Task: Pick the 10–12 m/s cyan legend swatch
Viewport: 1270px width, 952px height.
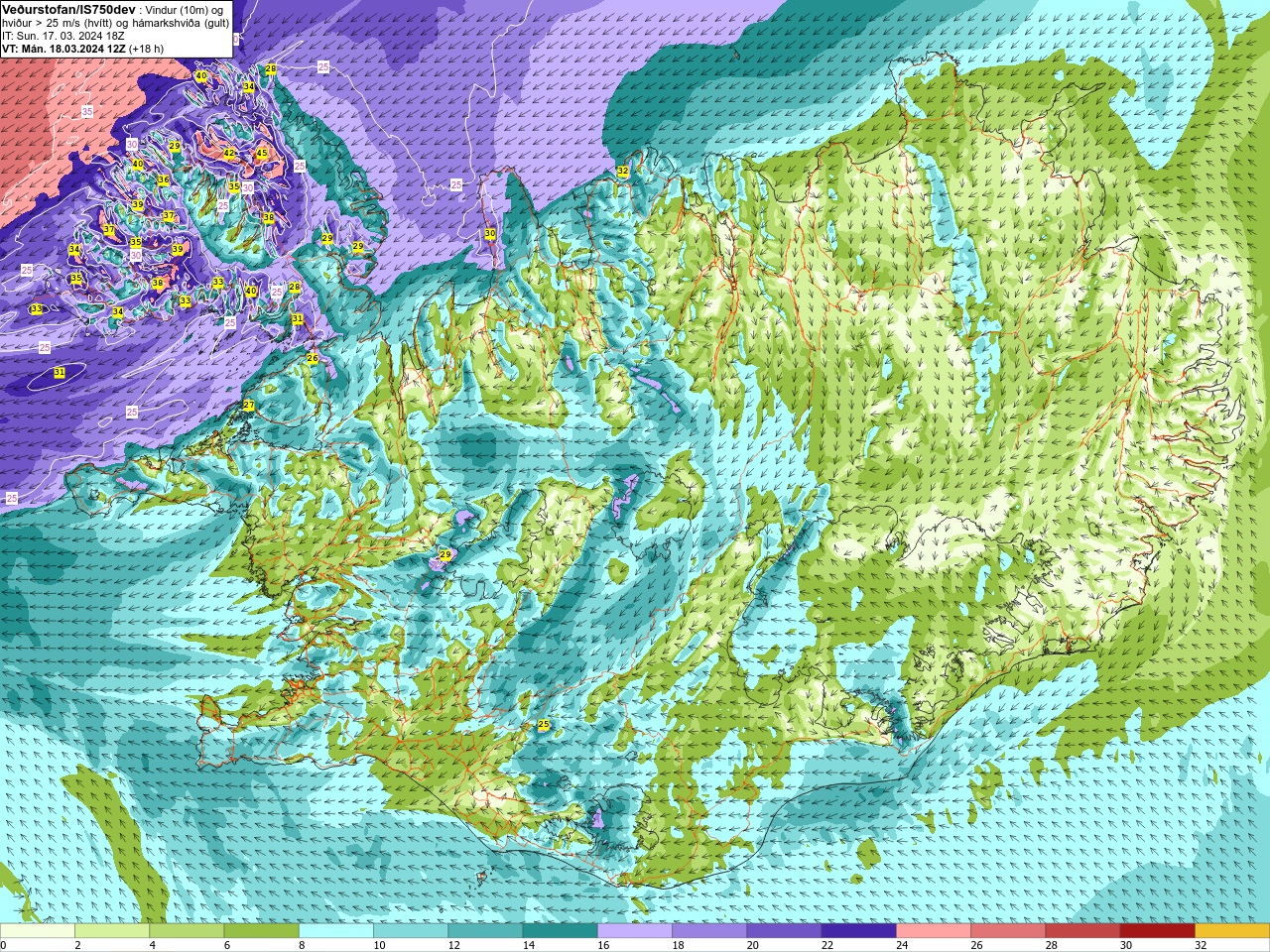Action: coord(411,931)
